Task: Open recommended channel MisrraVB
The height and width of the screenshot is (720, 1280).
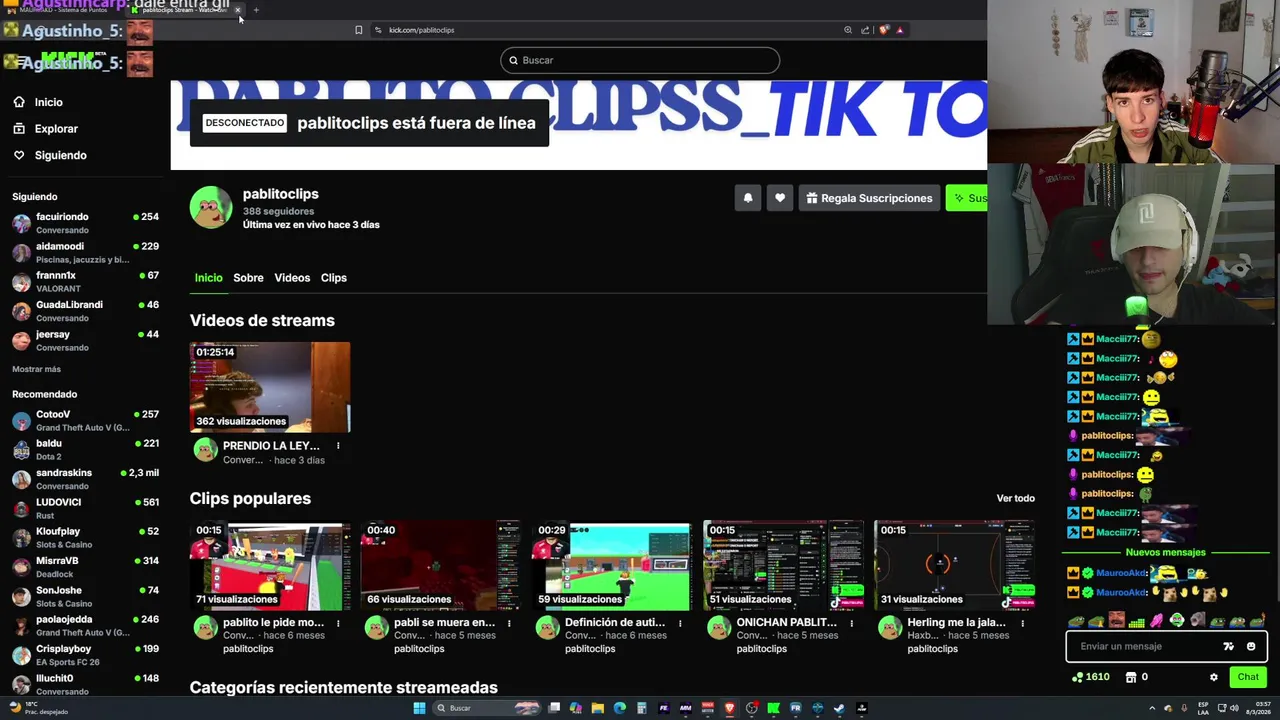Action: (86, 566)
